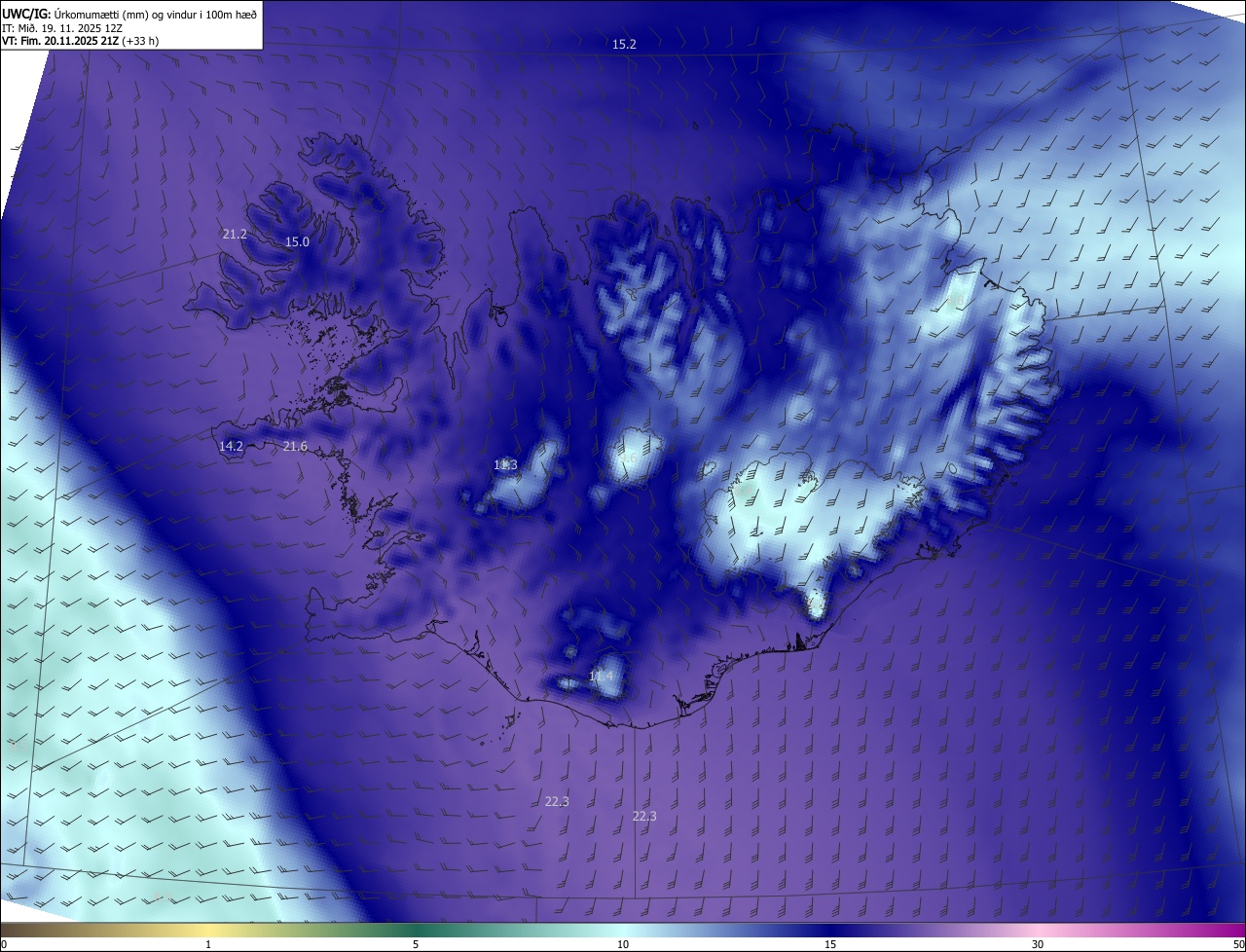Click the 14.2 value label on the map
Screen dimensions: 1246x952
pos(231,447)
